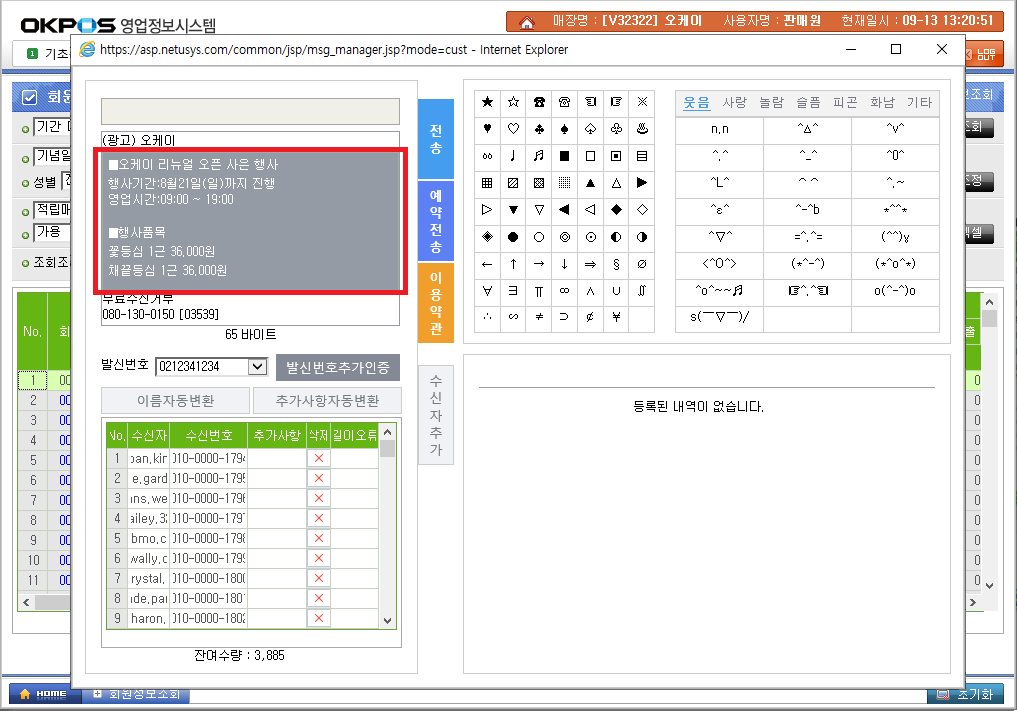This screenshot has width=1017, height=711.
Task: Delete recipient row 1 with red X
Action: tap(319, 458)
